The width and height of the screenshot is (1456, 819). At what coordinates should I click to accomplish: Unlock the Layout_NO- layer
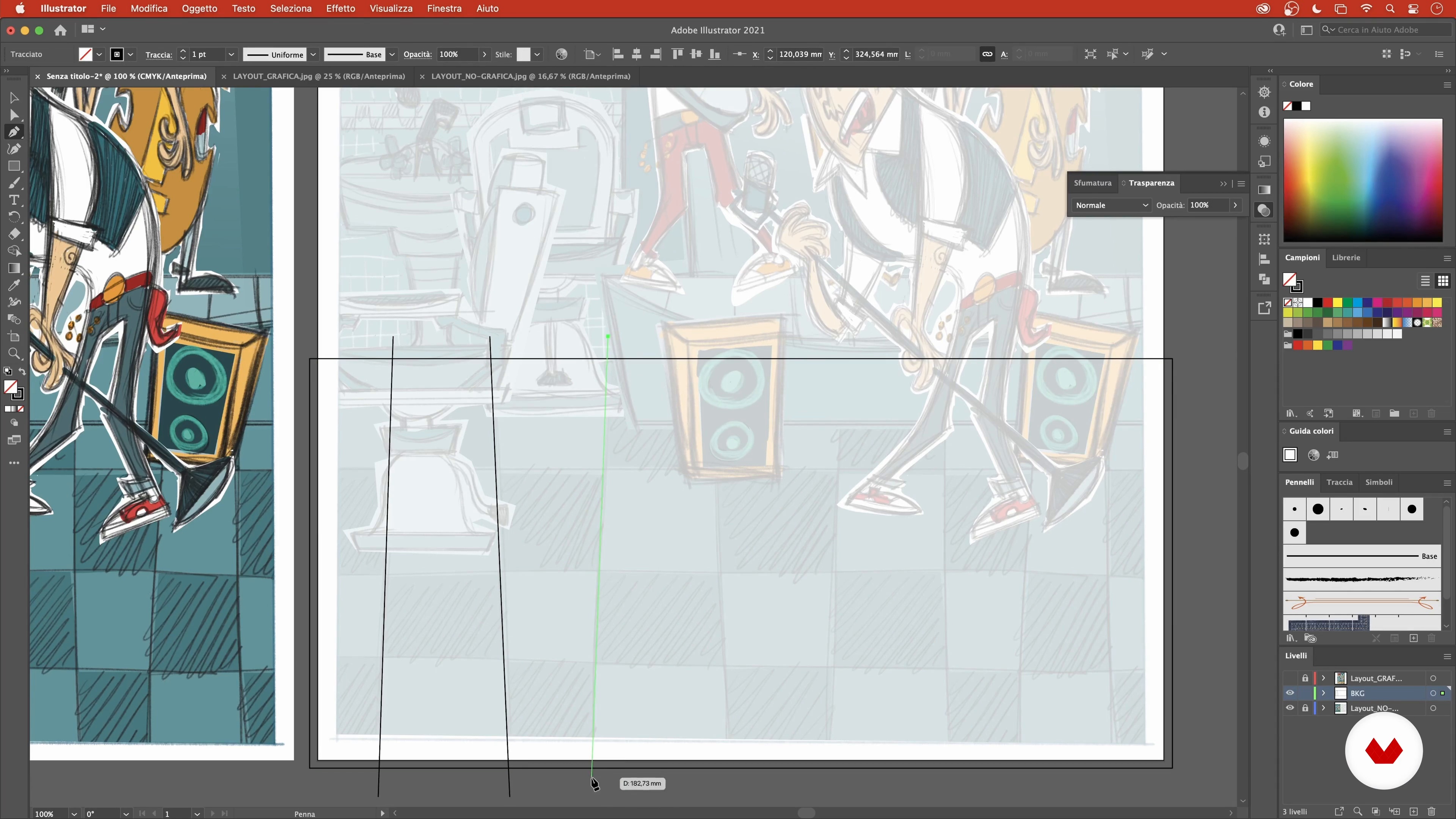coord(1305,708)
